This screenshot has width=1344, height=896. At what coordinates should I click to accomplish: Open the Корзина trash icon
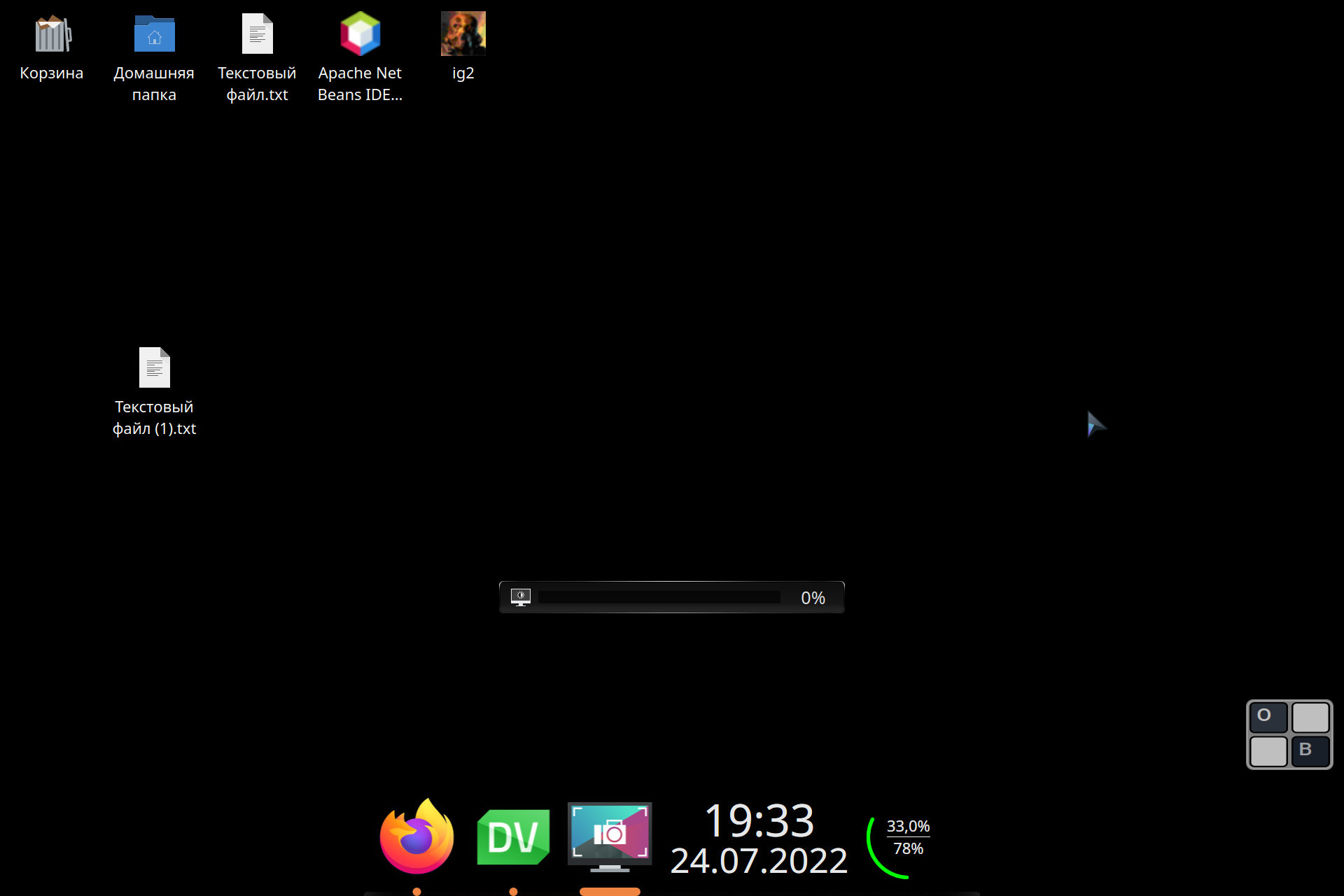(x=52, y=34)
